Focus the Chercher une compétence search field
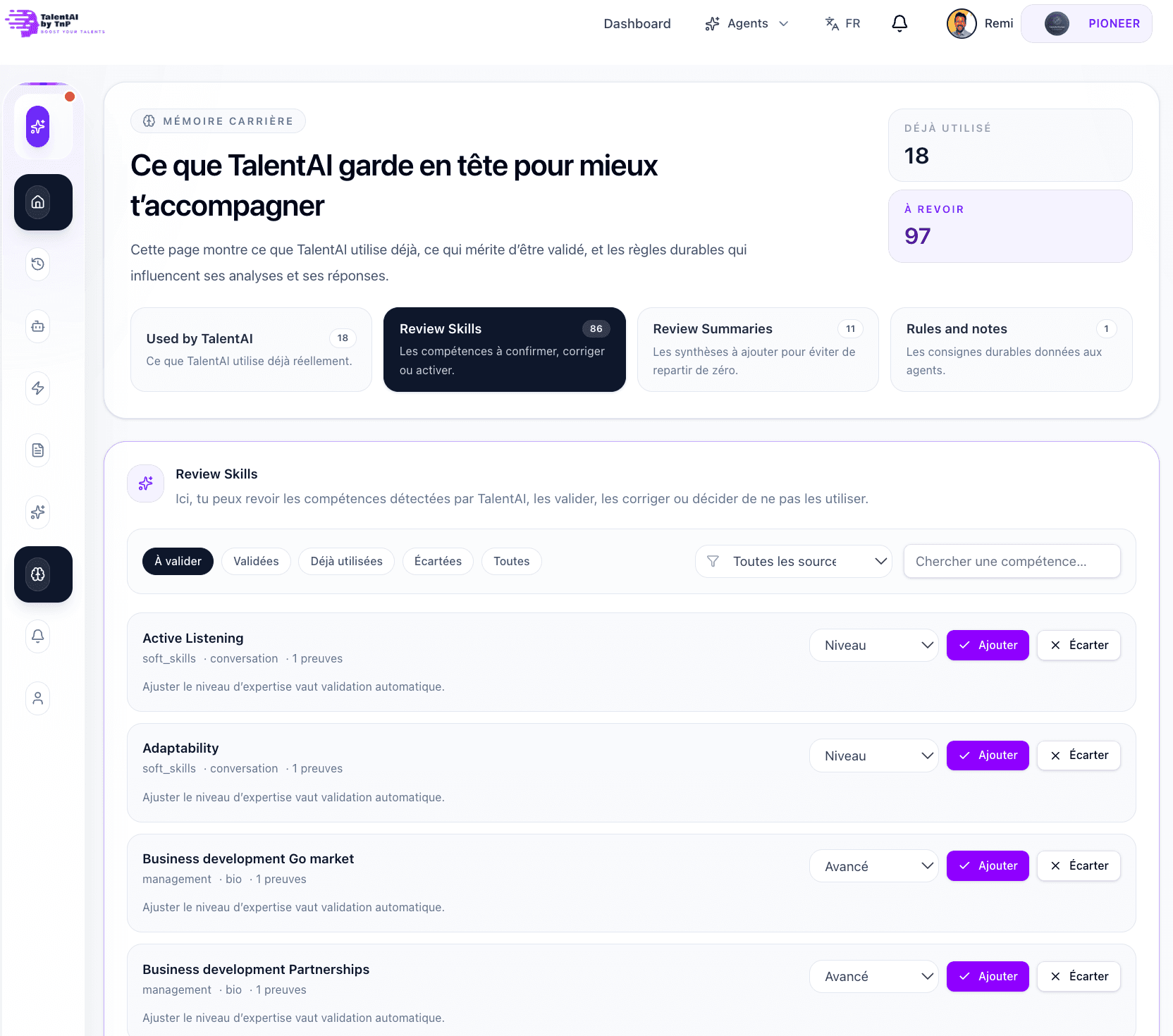1173x1036 pixels. 1012,562
